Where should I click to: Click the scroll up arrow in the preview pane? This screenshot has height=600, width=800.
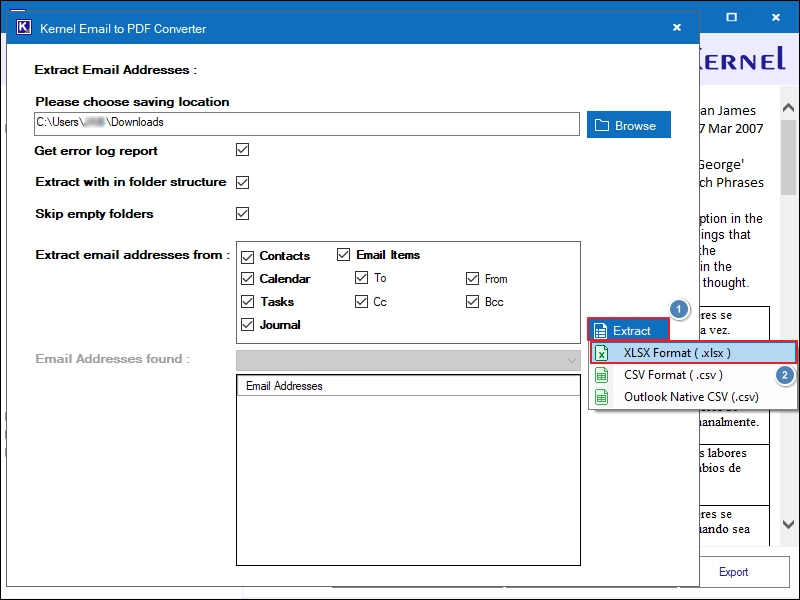[x=788, y=108]
